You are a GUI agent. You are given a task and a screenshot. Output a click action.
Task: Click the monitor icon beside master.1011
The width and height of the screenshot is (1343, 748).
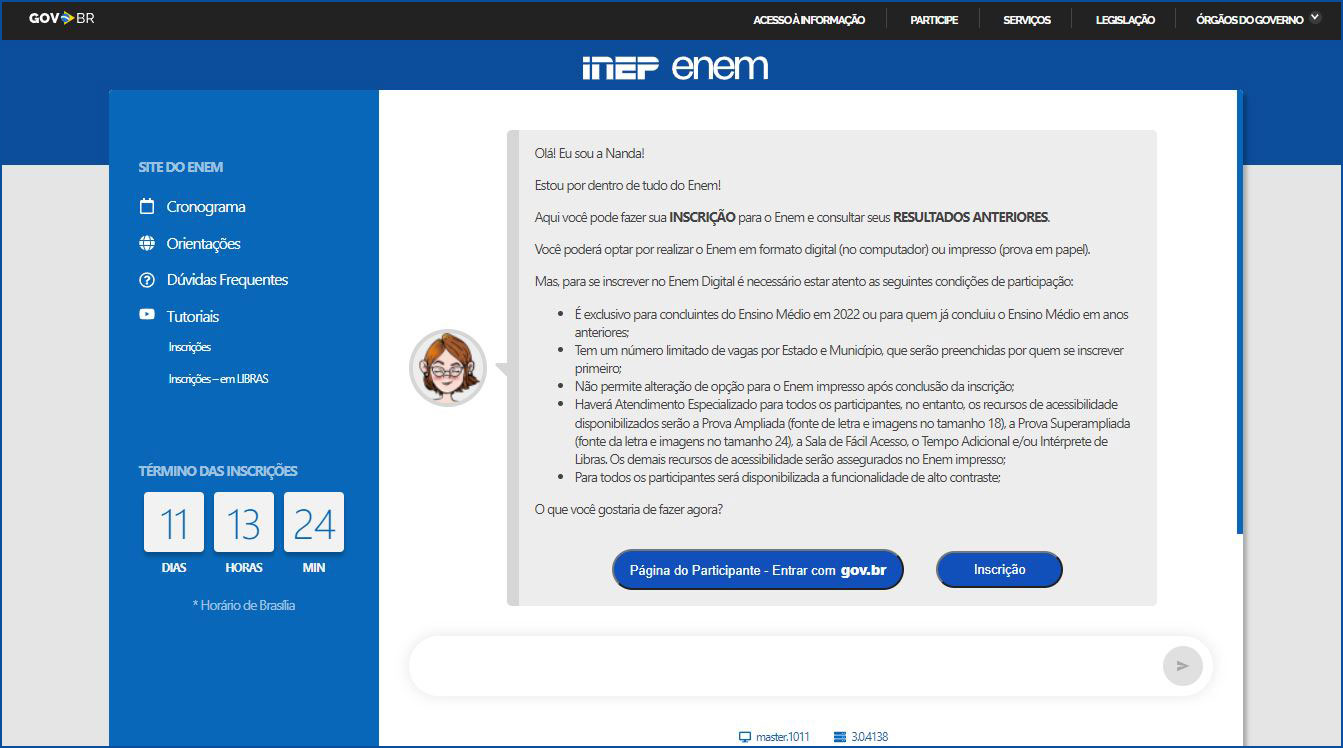pos(744,737)
